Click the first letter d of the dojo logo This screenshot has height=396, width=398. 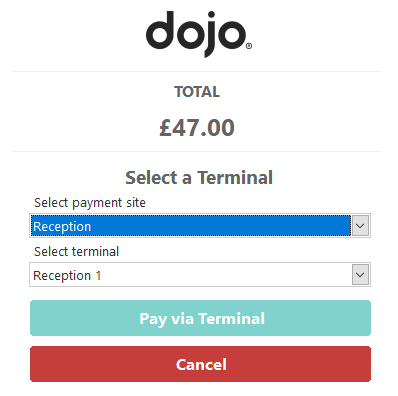pos(160,31)
